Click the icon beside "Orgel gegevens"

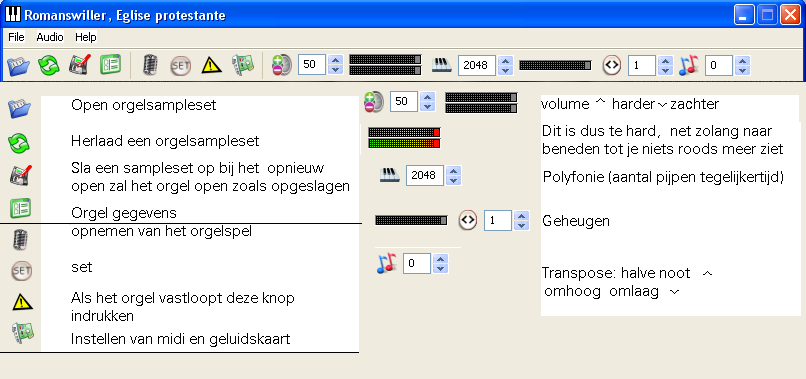21,208
